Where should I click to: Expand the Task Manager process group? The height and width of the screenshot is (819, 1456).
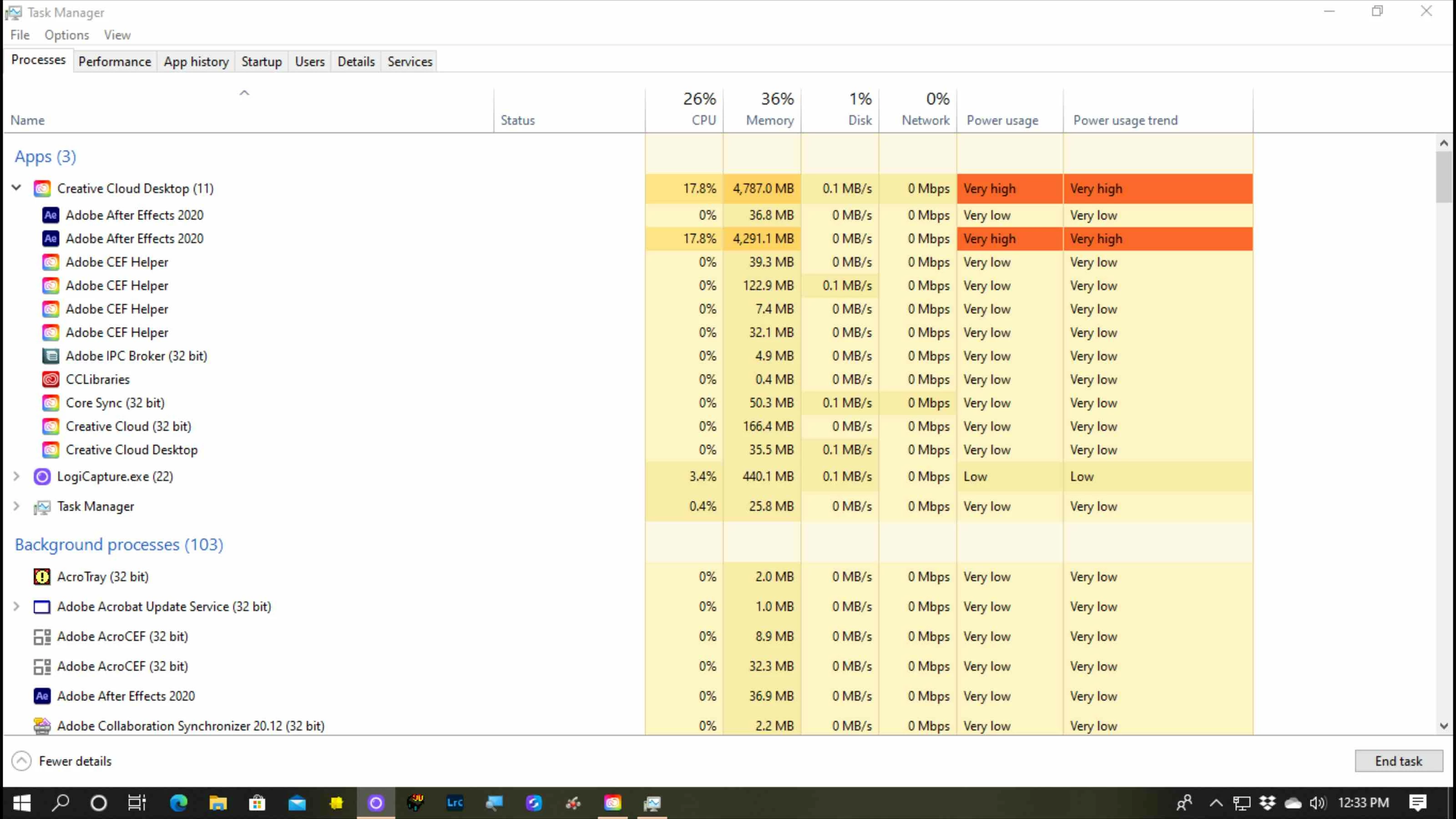tap(16, 506)
